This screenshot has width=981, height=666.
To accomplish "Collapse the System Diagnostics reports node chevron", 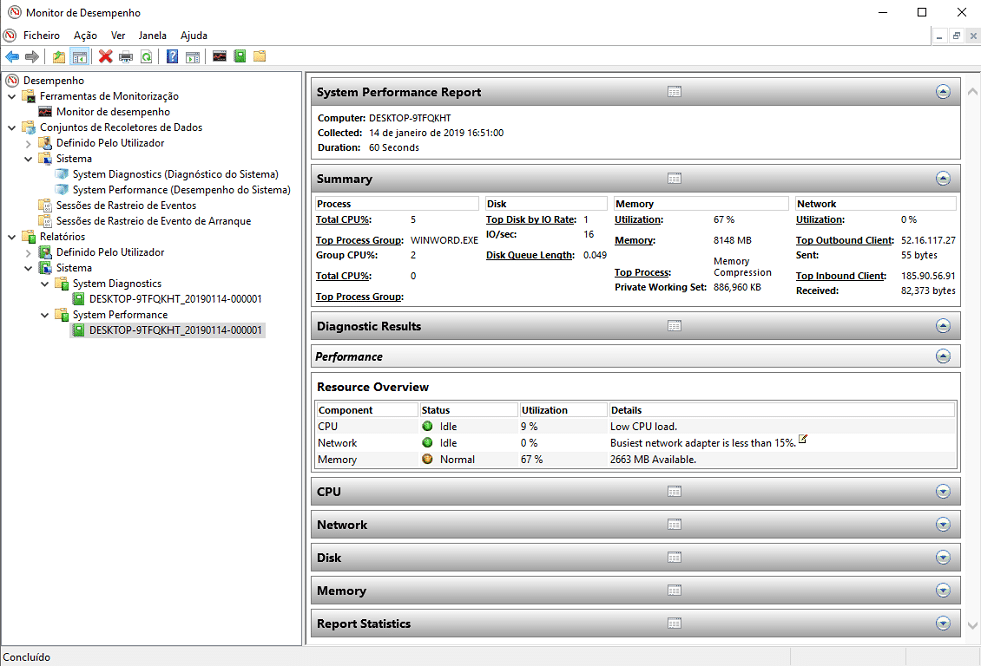I will pyautogui.click(x=45, y=284).
